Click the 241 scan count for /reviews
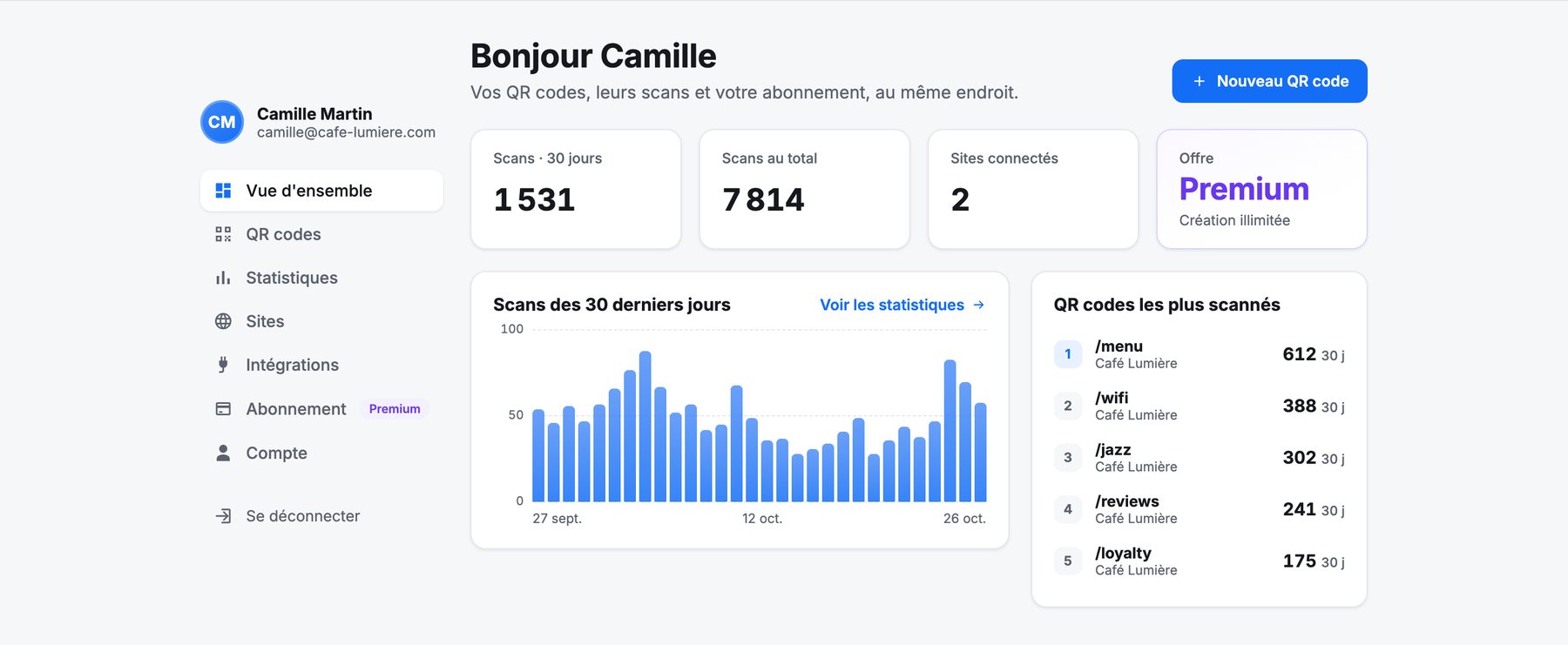This screenshot has width=1568, height=645. (x=1299, y=509)
